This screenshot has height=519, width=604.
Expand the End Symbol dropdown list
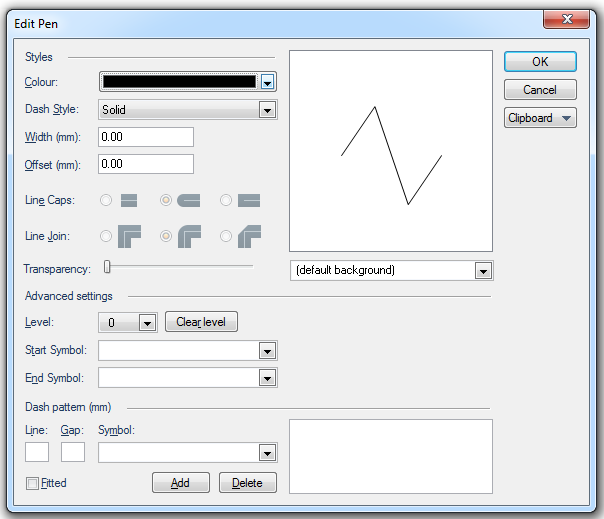tap(266, 377)
